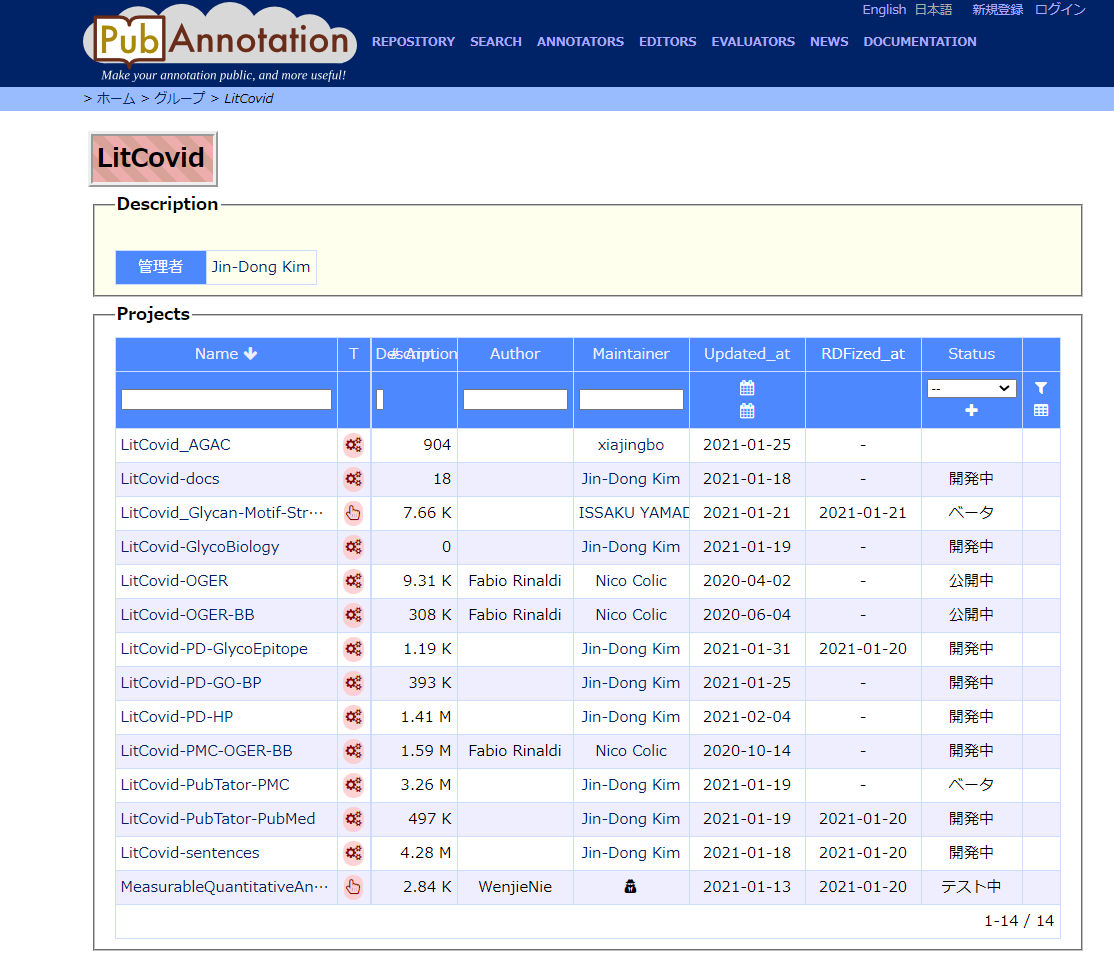Click the Jin-Dong Kim manager link
The height and width of the screenshot is (964, 1114).
tap(261, 267)
